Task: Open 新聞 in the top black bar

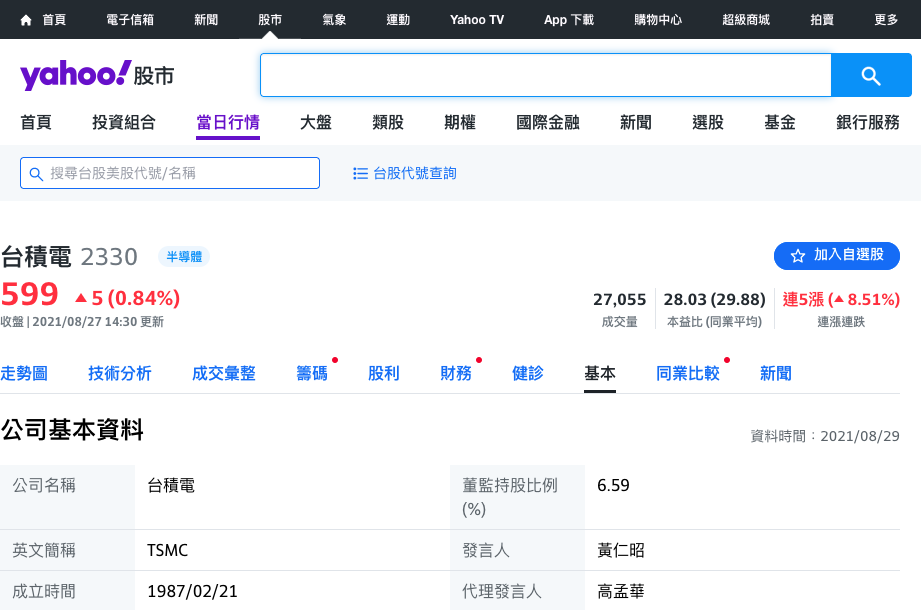Action: (x=206, y=20)
